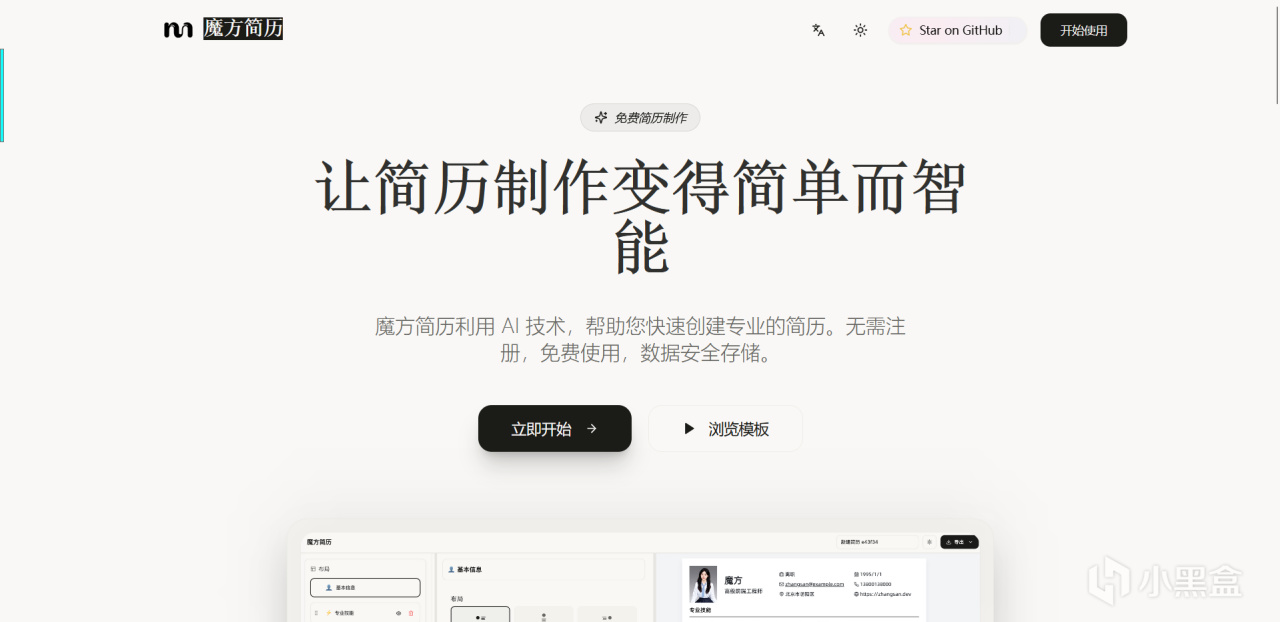This screenshot has height=622, width=1280.
Task: Open the Star on GitHub link
Action: pyautogui.click(x=957, y=30)
